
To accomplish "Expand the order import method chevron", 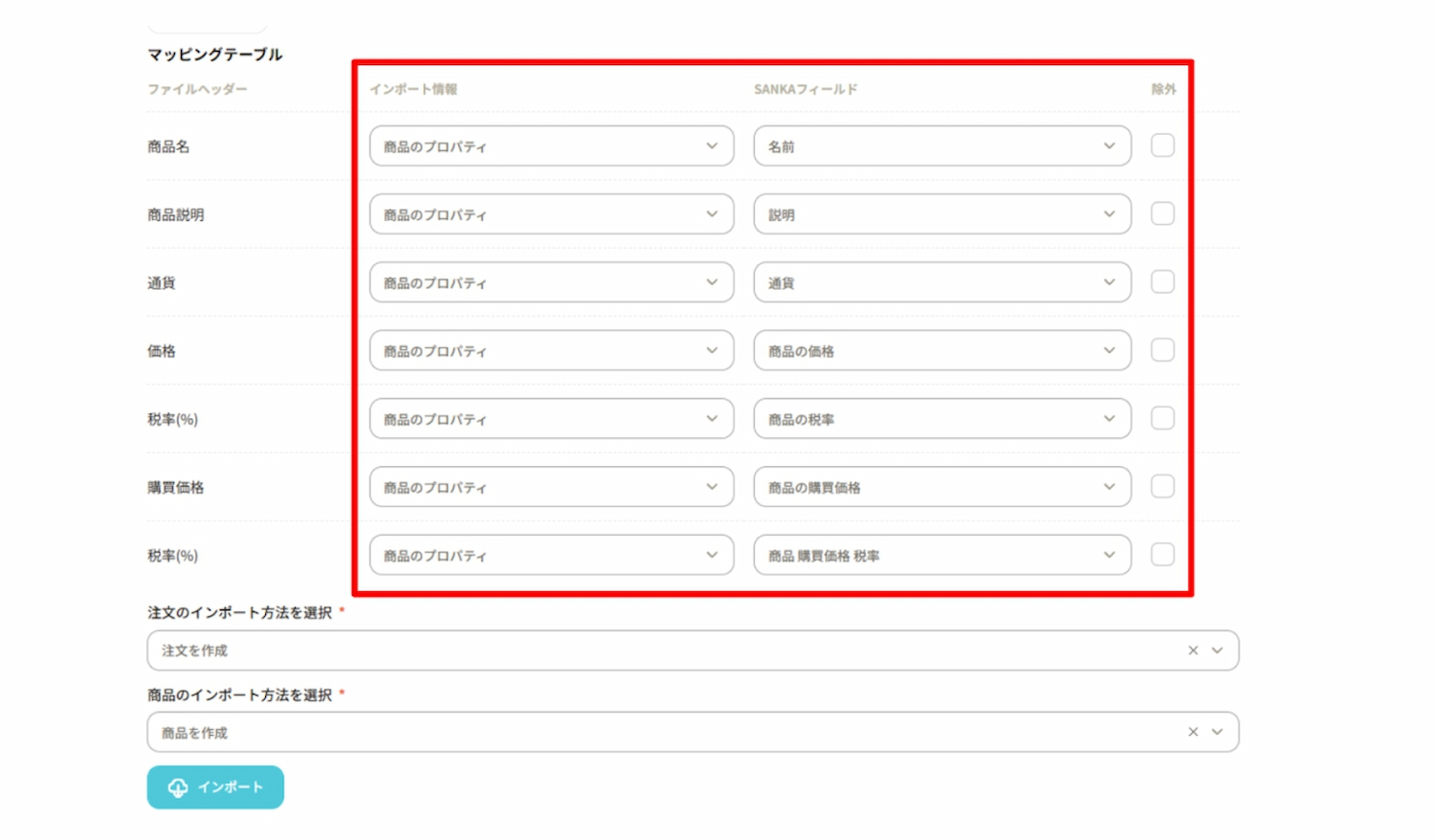I will (1218, 651).
